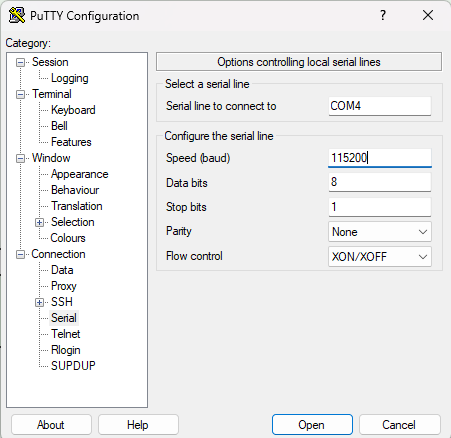The width and height of the screenshot is (451, 438).
Task: Click the PuTTY icon in the title bar
Action: tap(17, 15)
